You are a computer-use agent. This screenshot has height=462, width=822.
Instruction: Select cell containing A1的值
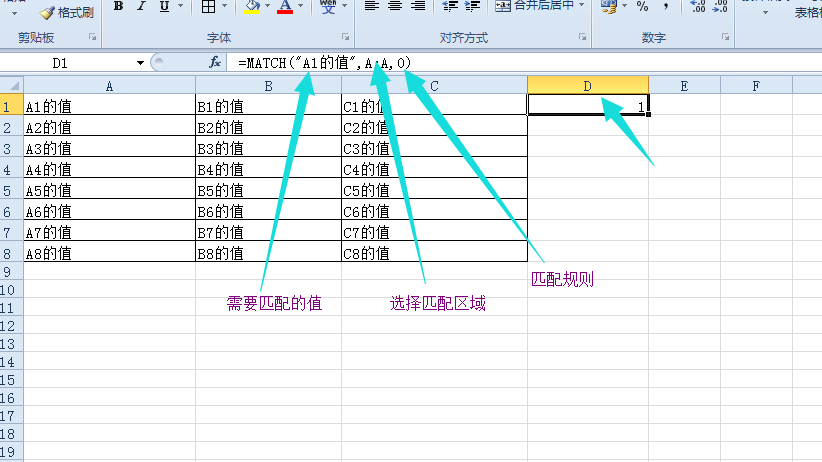tap(109, 106)
